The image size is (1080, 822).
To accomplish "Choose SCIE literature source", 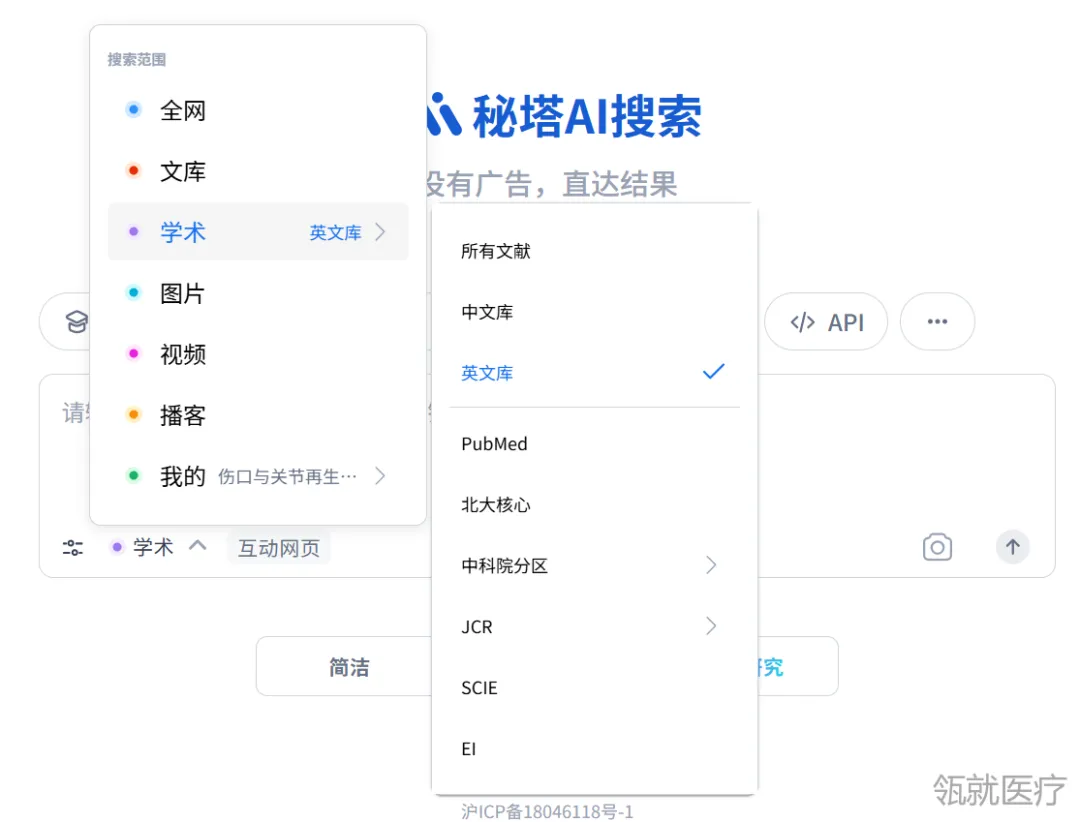I will (x=594, y=688).
